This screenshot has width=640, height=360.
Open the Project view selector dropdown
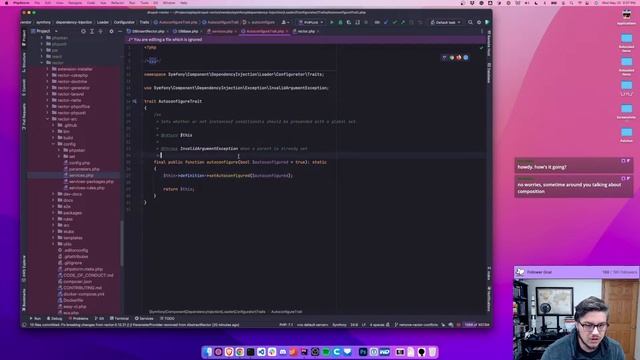(45, 31)
